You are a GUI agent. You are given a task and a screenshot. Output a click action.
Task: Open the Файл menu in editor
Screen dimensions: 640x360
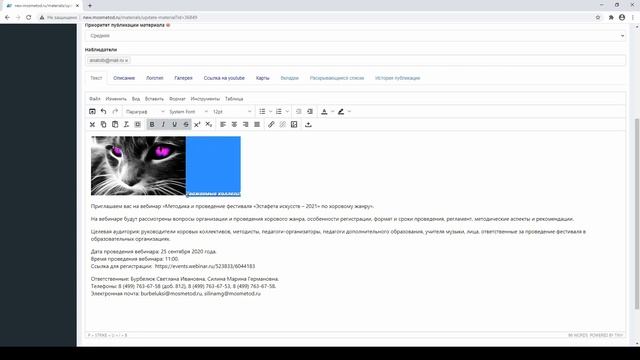click(x=95, y=99)
